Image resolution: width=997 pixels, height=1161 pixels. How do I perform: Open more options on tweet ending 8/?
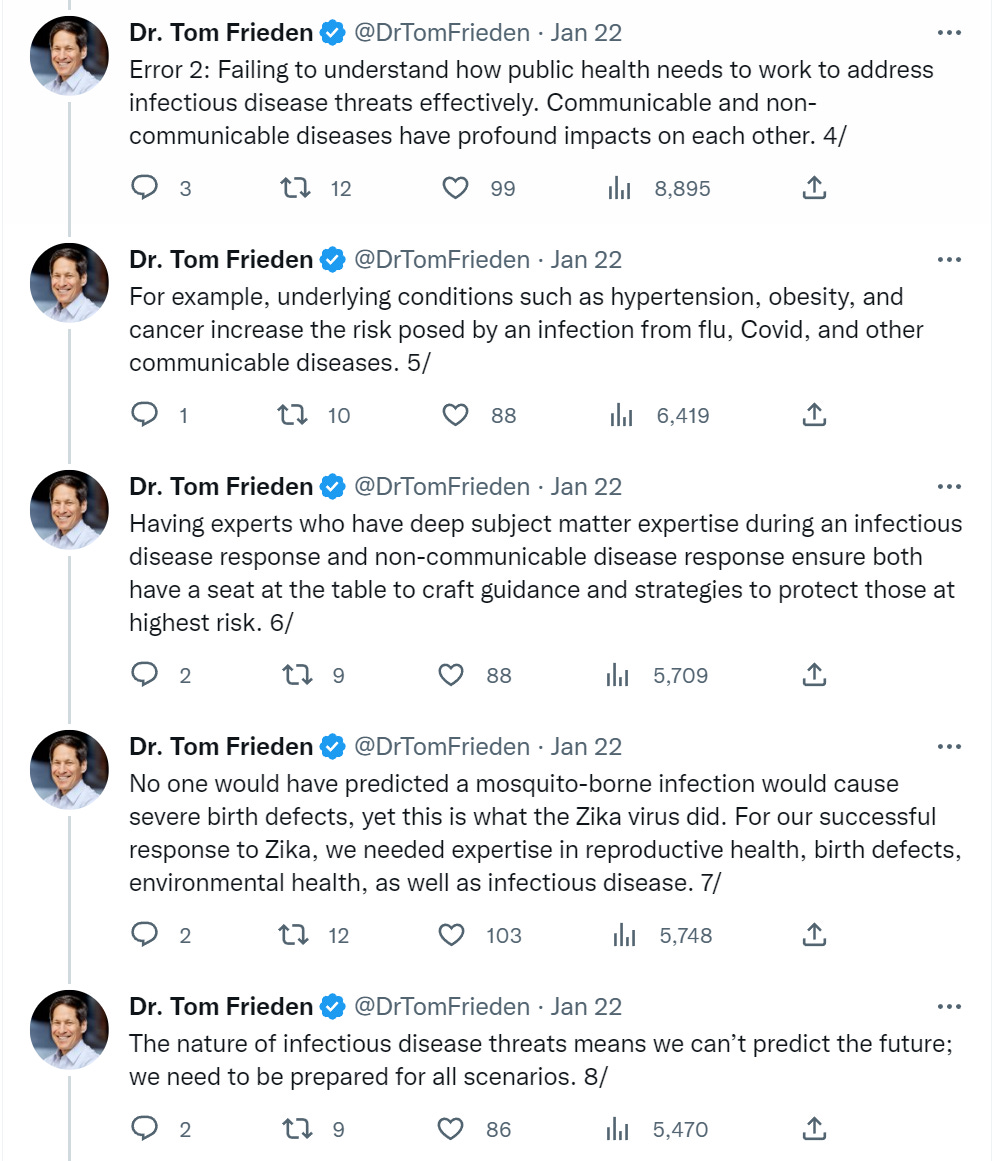[949, 1006]
